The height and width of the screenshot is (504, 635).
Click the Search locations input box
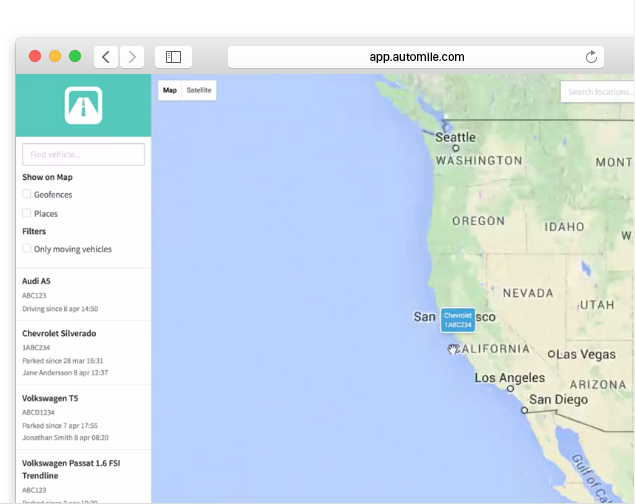pos(597,92)
